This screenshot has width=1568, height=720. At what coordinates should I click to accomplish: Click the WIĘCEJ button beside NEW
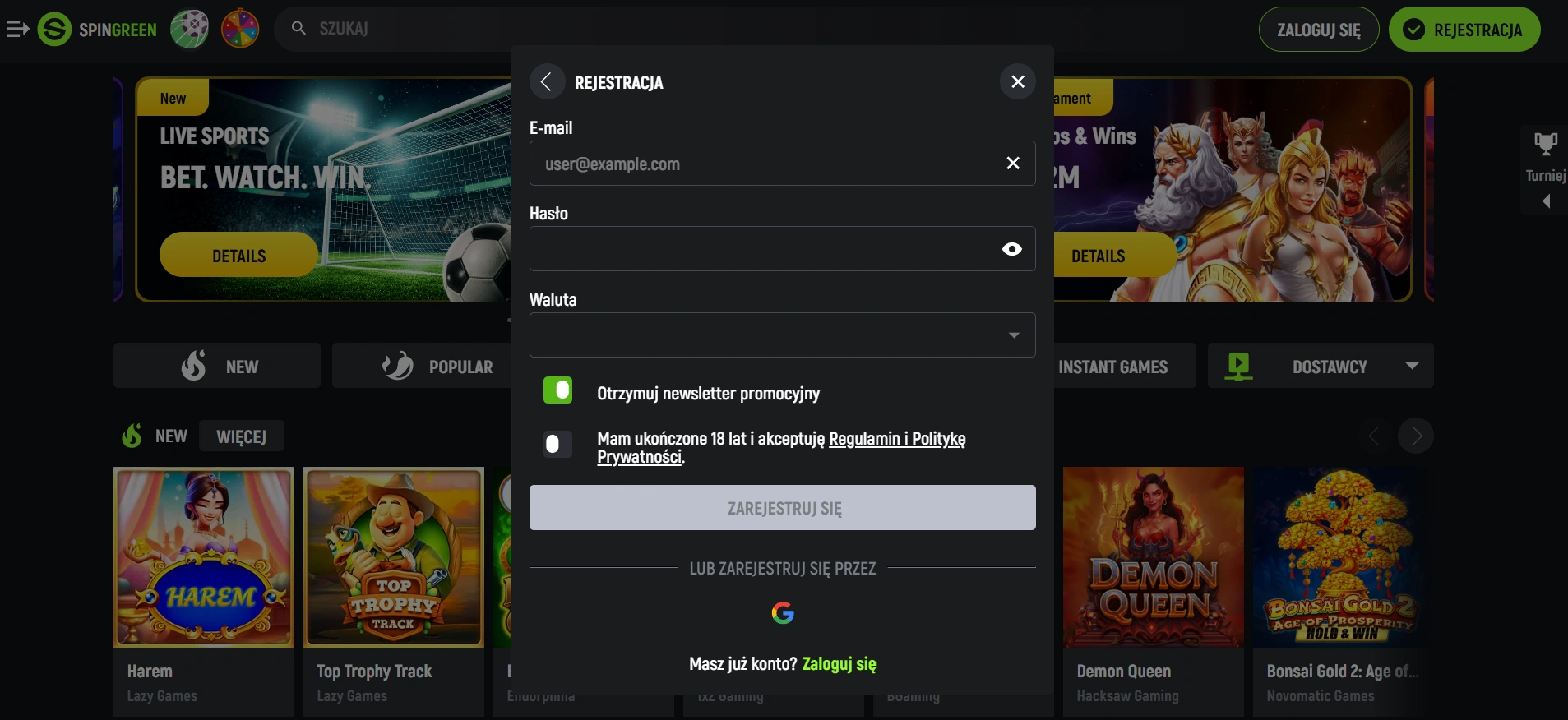coord(242,436)
